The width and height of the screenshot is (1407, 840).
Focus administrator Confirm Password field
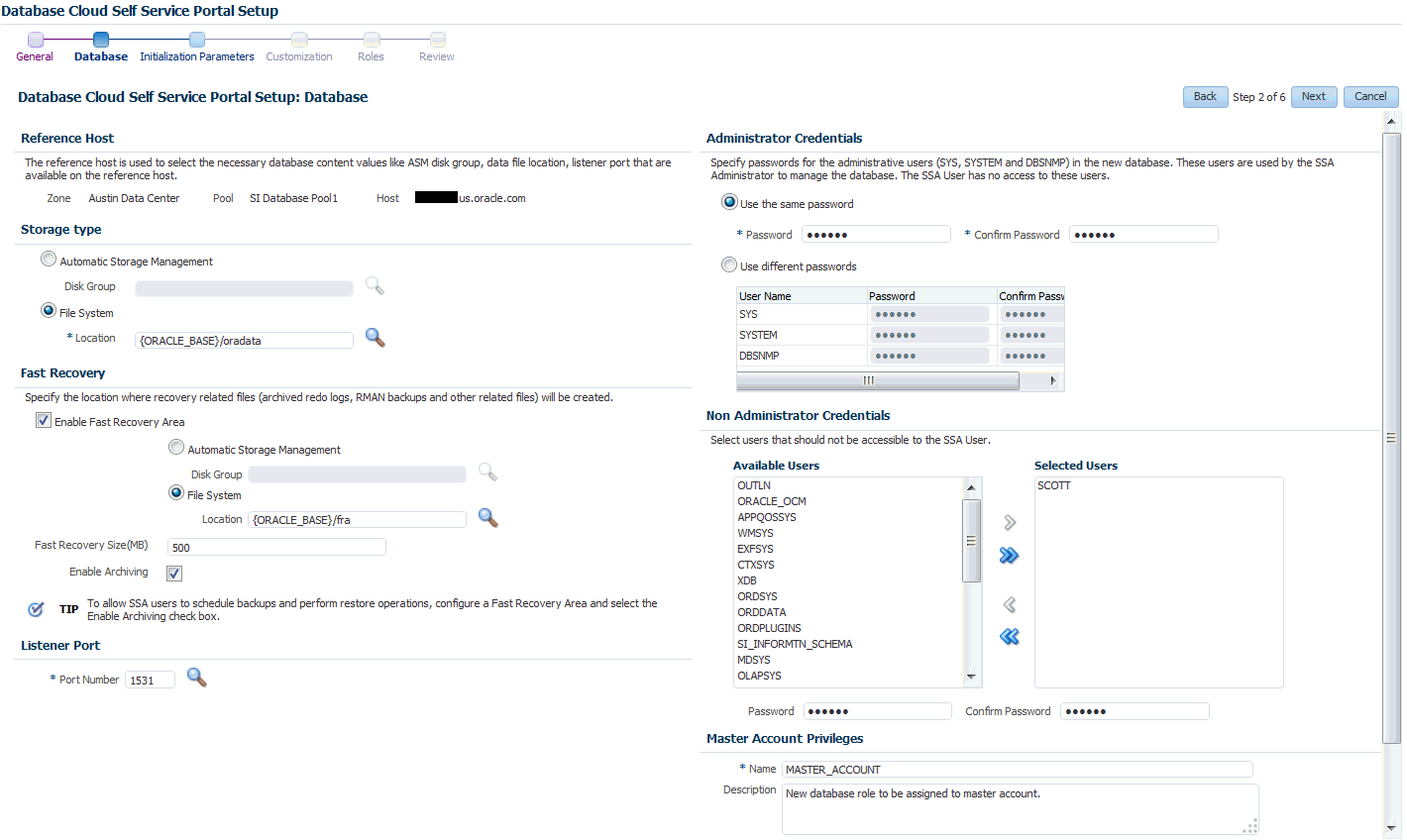coord(1144,235)
